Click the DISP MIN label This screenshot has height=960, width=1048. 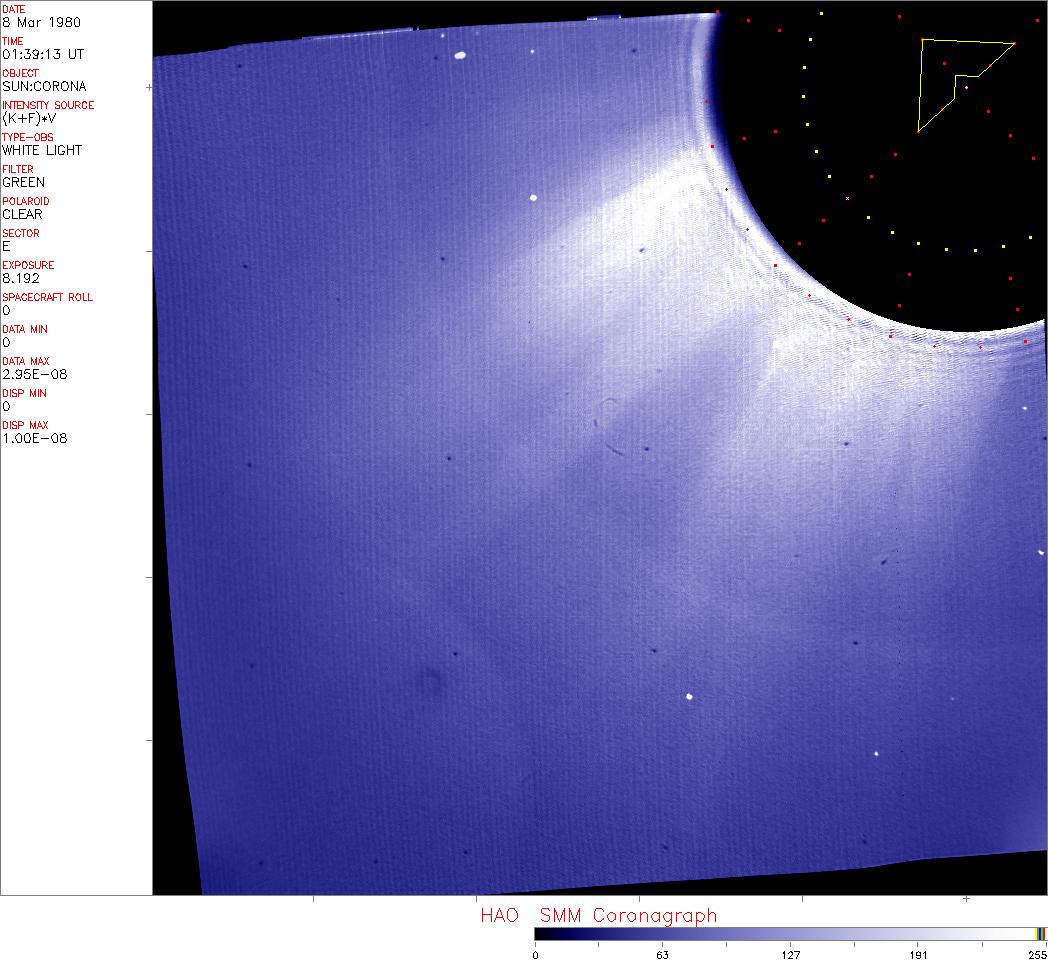click(x=24, y=394)
